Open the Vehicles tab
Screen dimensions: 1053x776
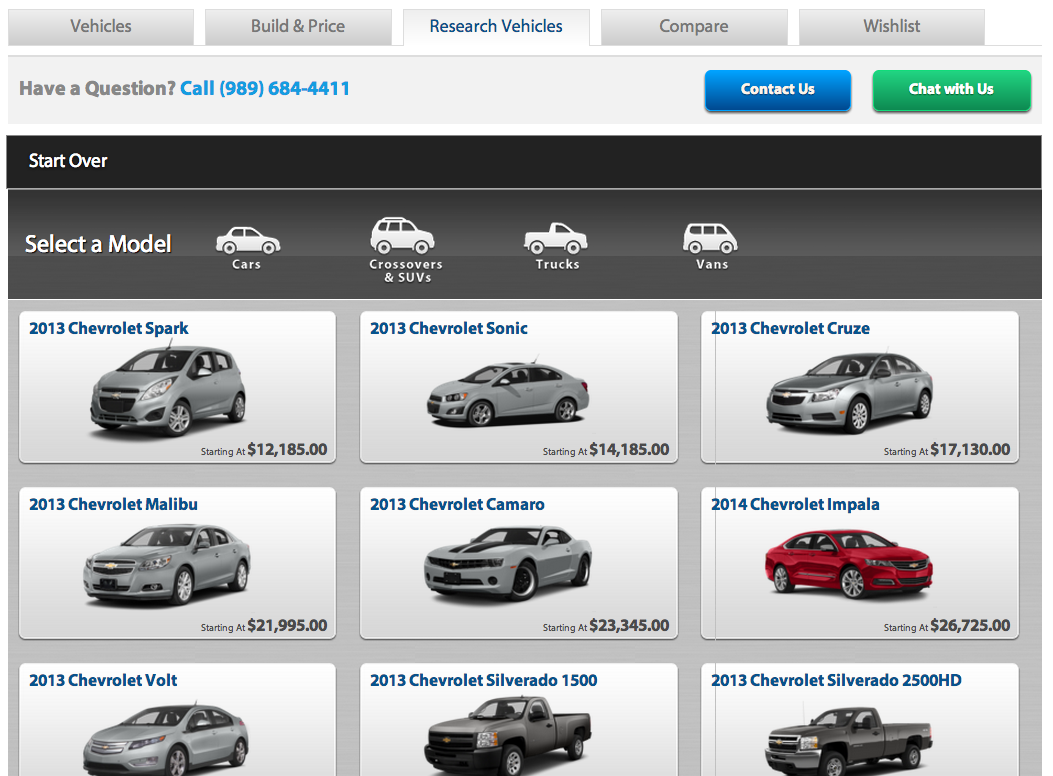coord(101,27)
